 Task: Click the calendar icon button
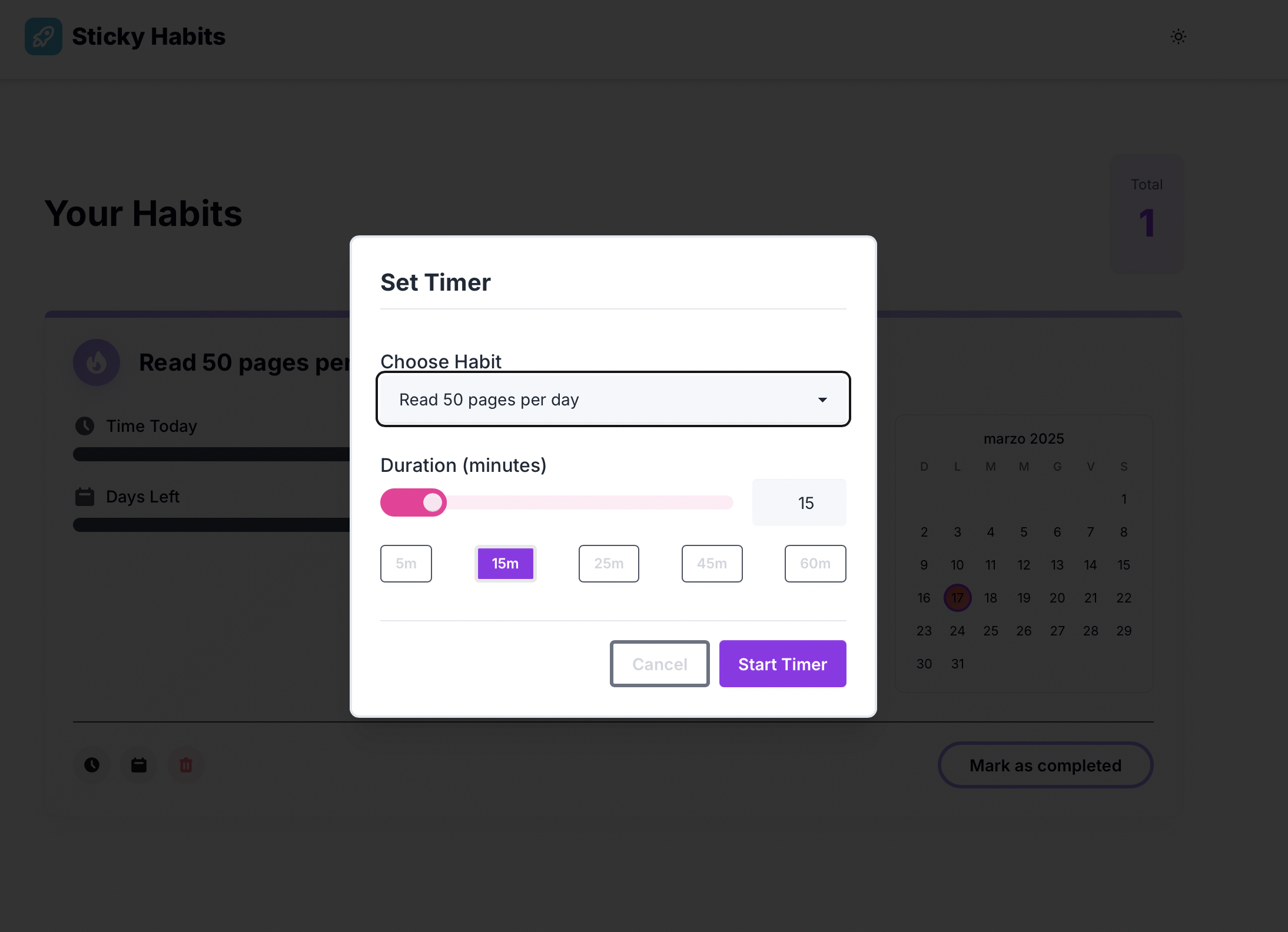pos(139,765)
